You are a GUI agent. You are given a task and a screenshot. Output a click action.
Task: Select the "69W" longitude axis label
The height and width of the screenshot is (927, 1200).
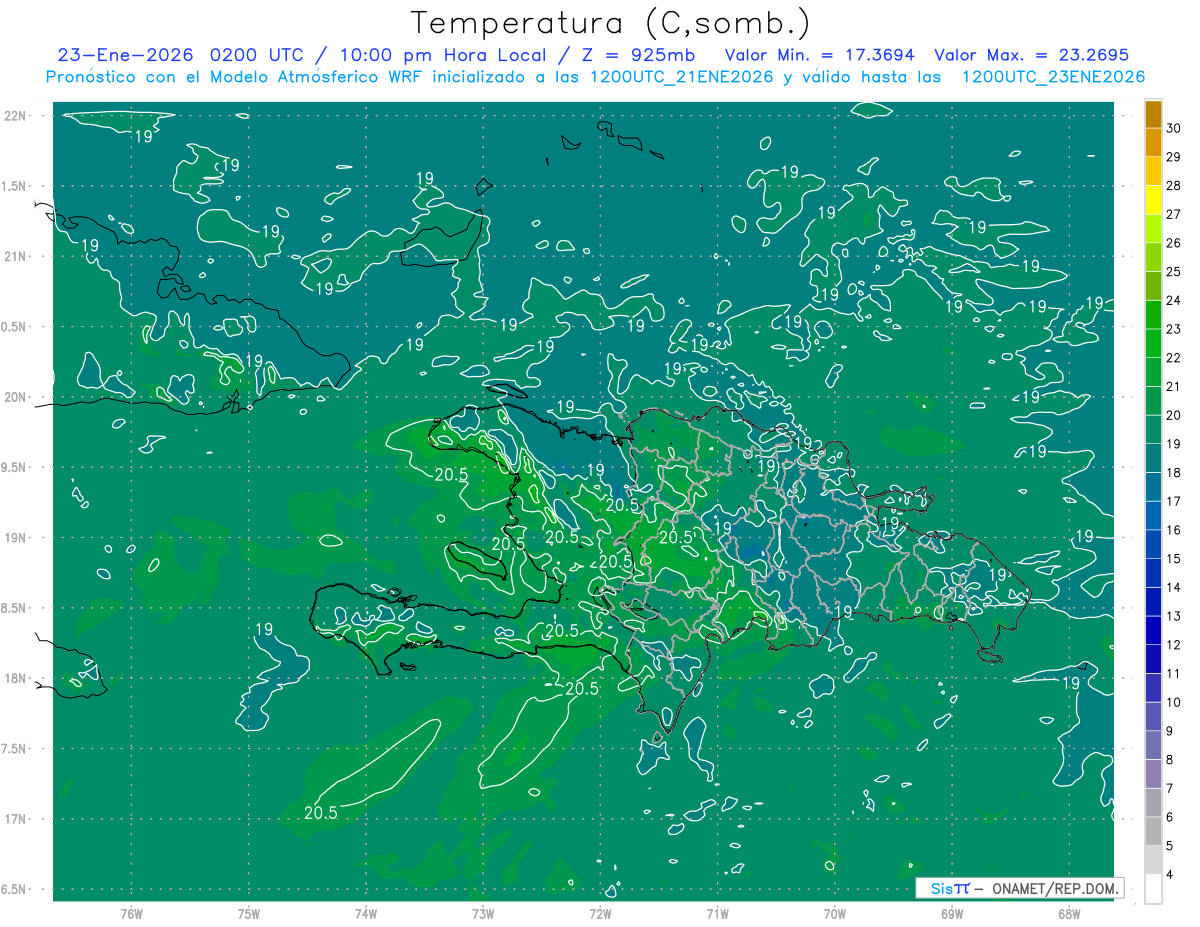click(x=952, y=913)
